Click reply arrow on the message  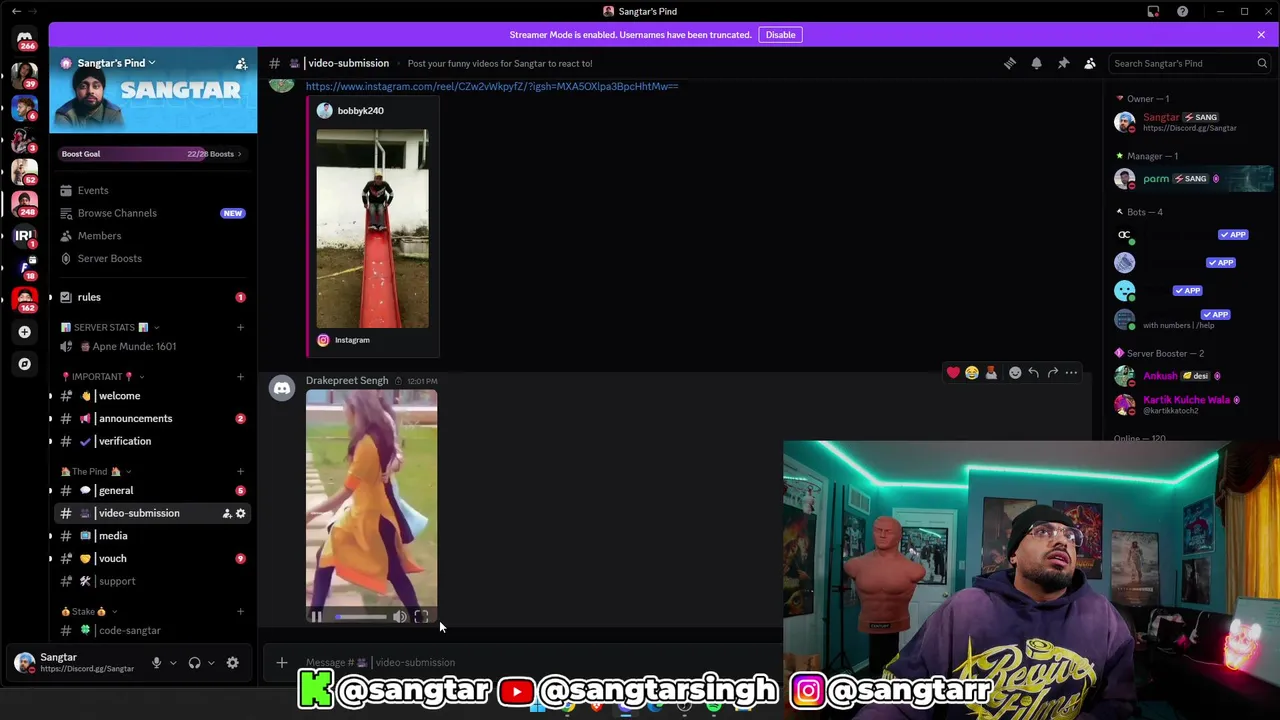coord(1034,373)
